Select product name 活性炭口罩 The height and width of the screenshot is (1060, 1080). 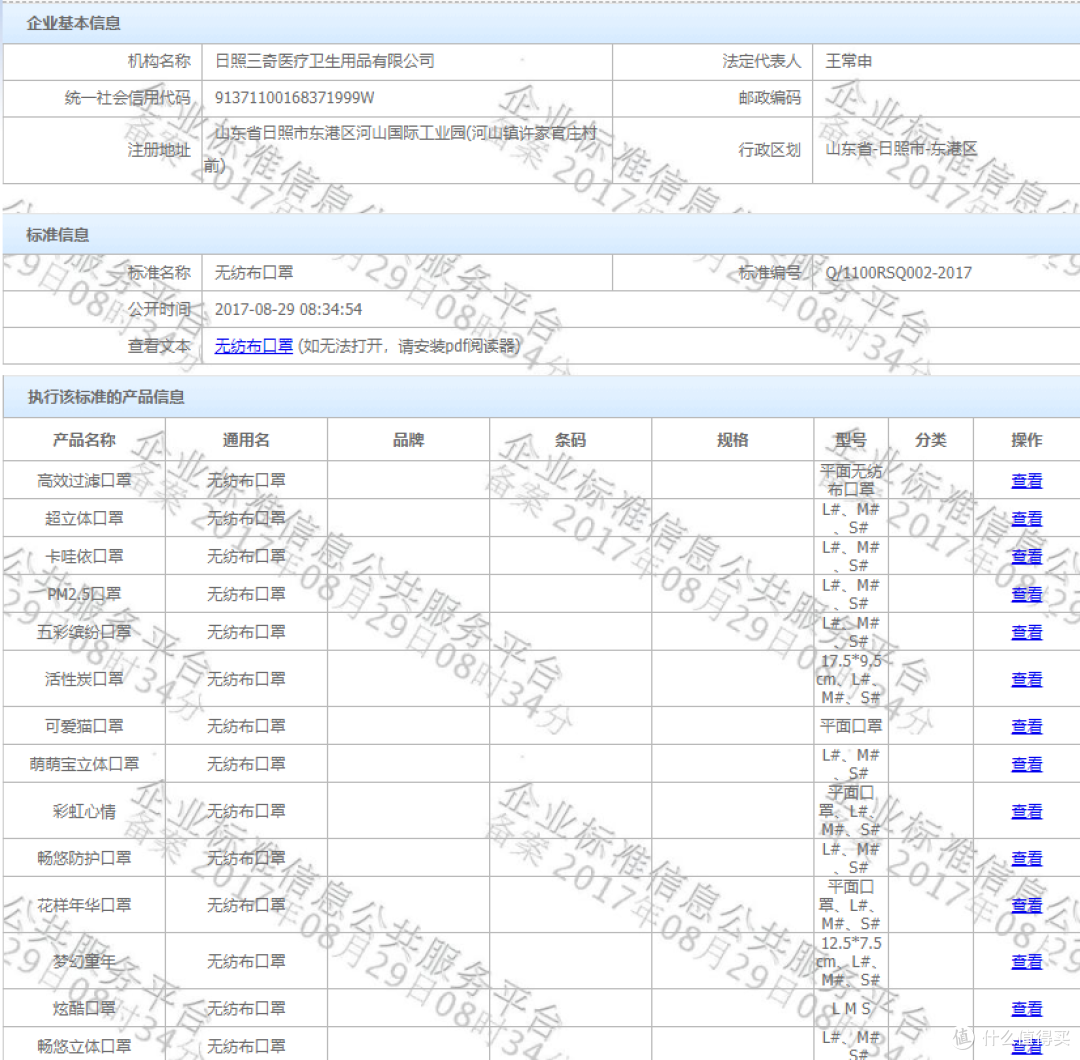coord(84,679)
